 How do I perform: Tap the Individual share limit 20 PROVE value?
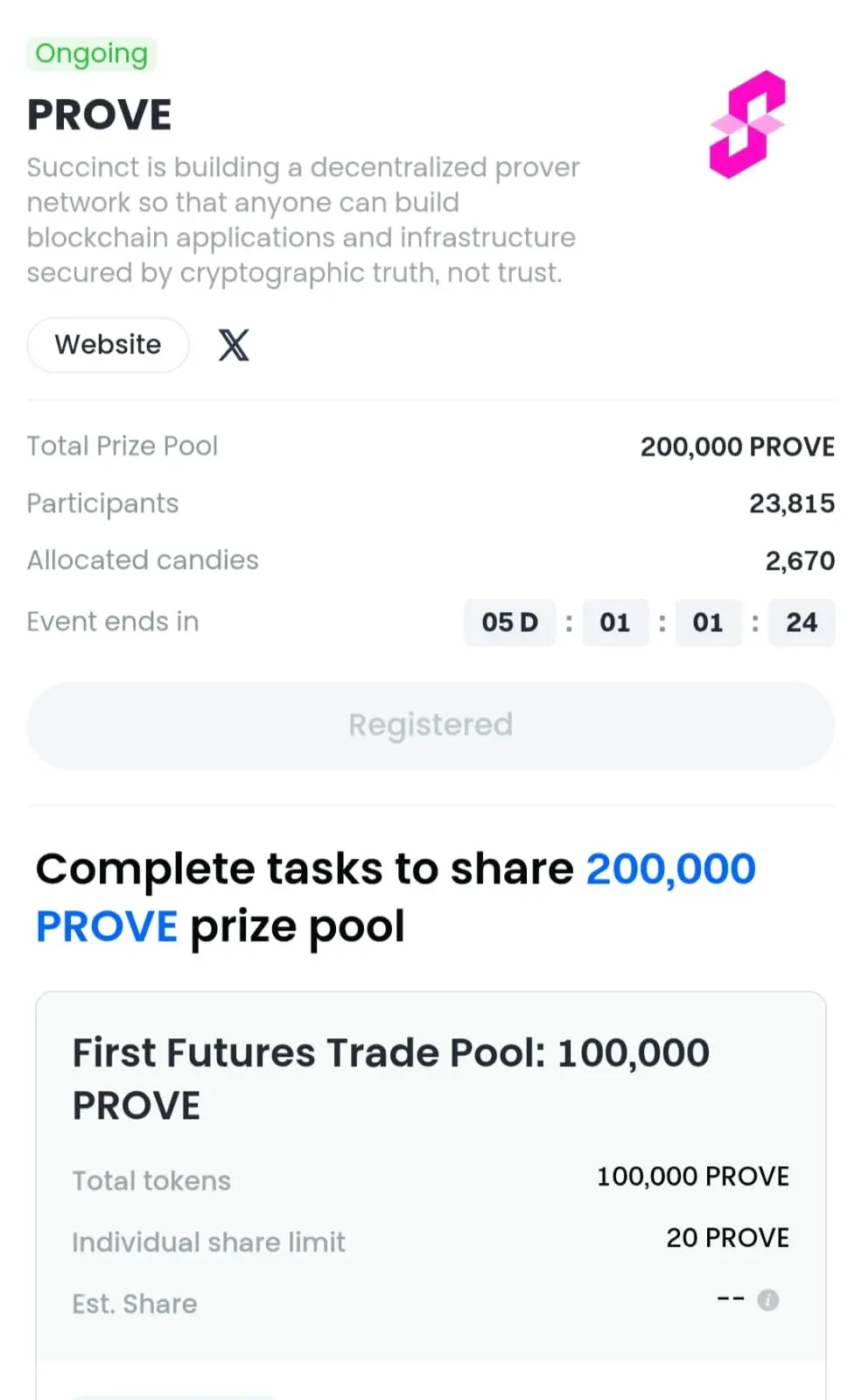(728, 1237)
